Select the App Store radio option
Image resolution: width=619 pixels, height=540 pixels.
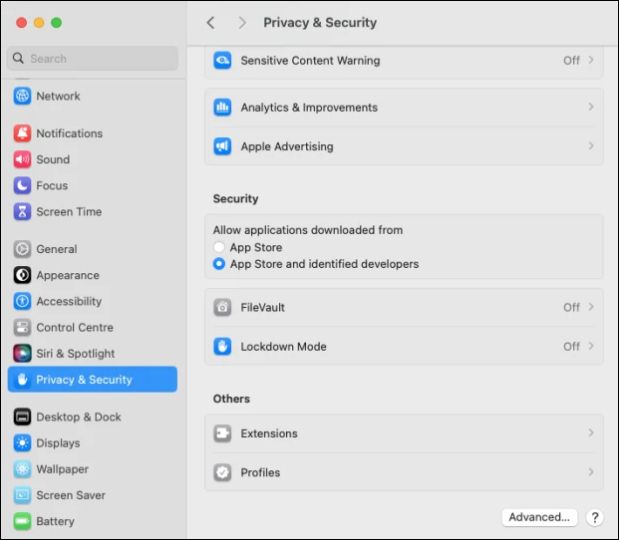219,248
